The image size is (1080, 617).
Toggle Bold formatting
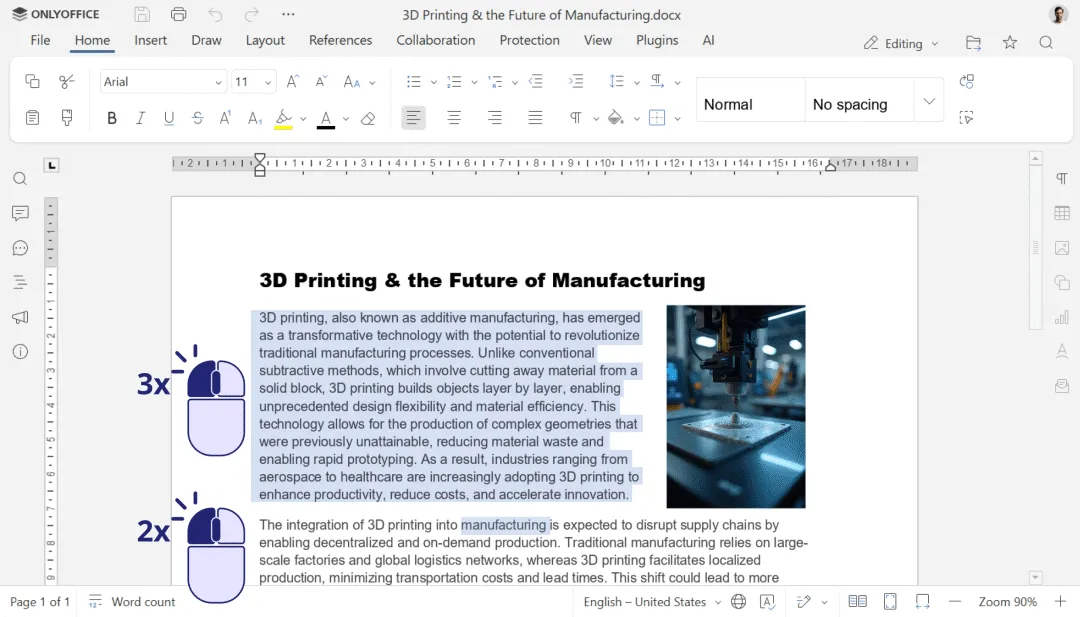112,118
